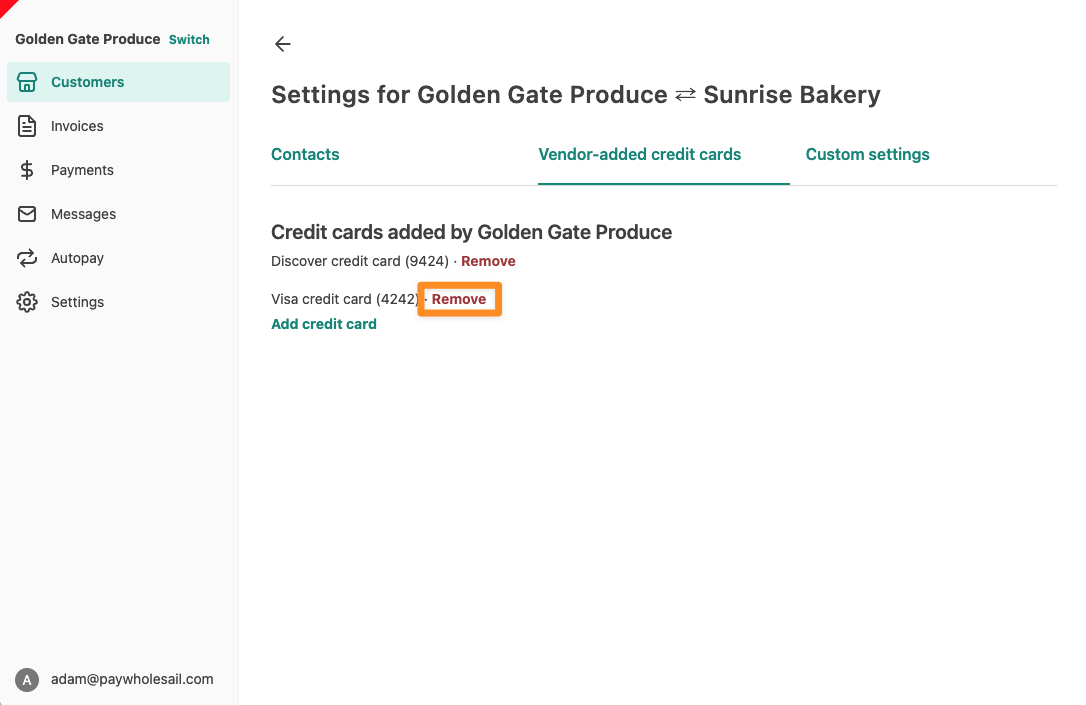Remove the Discover credit card 9424
Viewport: 1086px width, 705px height.
(488, 261)
